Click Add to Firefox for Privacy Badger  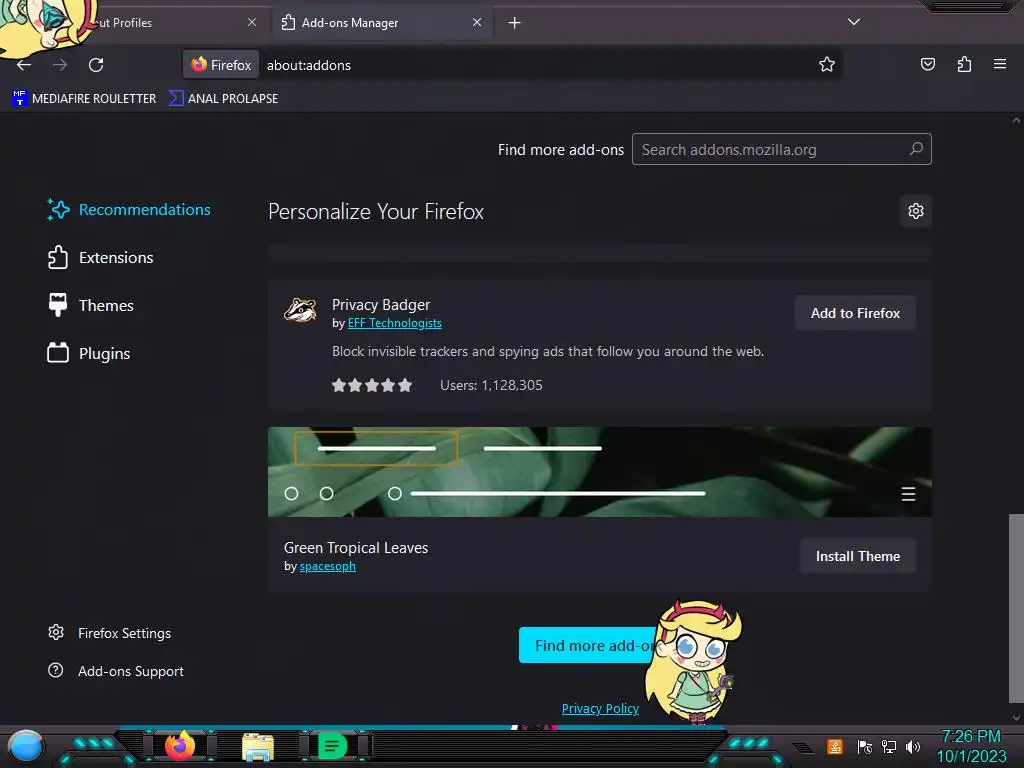tap(855, 313)
